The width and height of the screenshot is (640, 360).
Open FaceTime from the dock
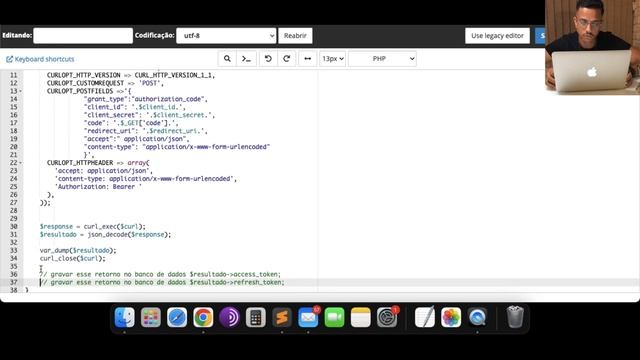334,317
